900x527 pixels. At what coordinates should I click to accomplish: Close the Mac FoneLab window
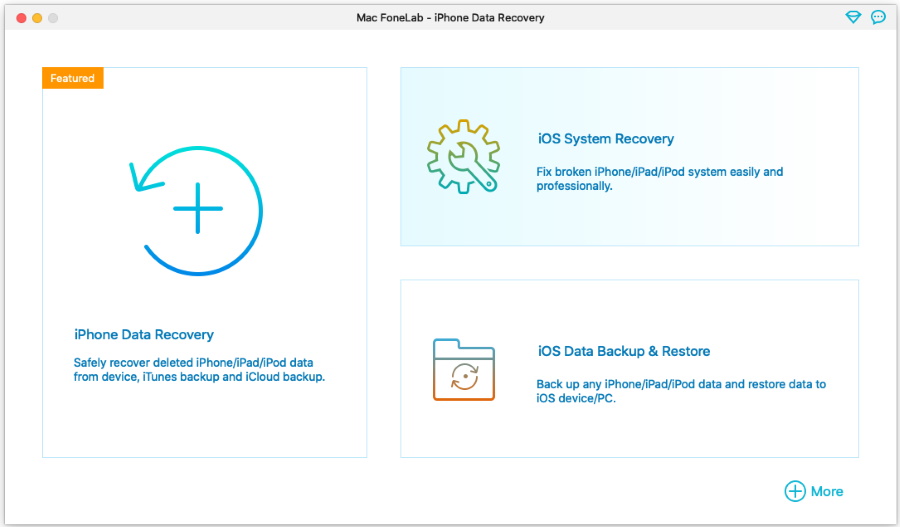21,18
